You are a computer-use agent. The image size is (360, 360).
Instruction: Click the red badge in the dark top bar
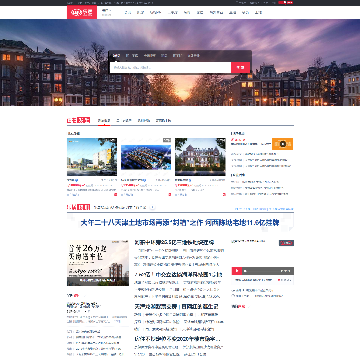point(286,2)
